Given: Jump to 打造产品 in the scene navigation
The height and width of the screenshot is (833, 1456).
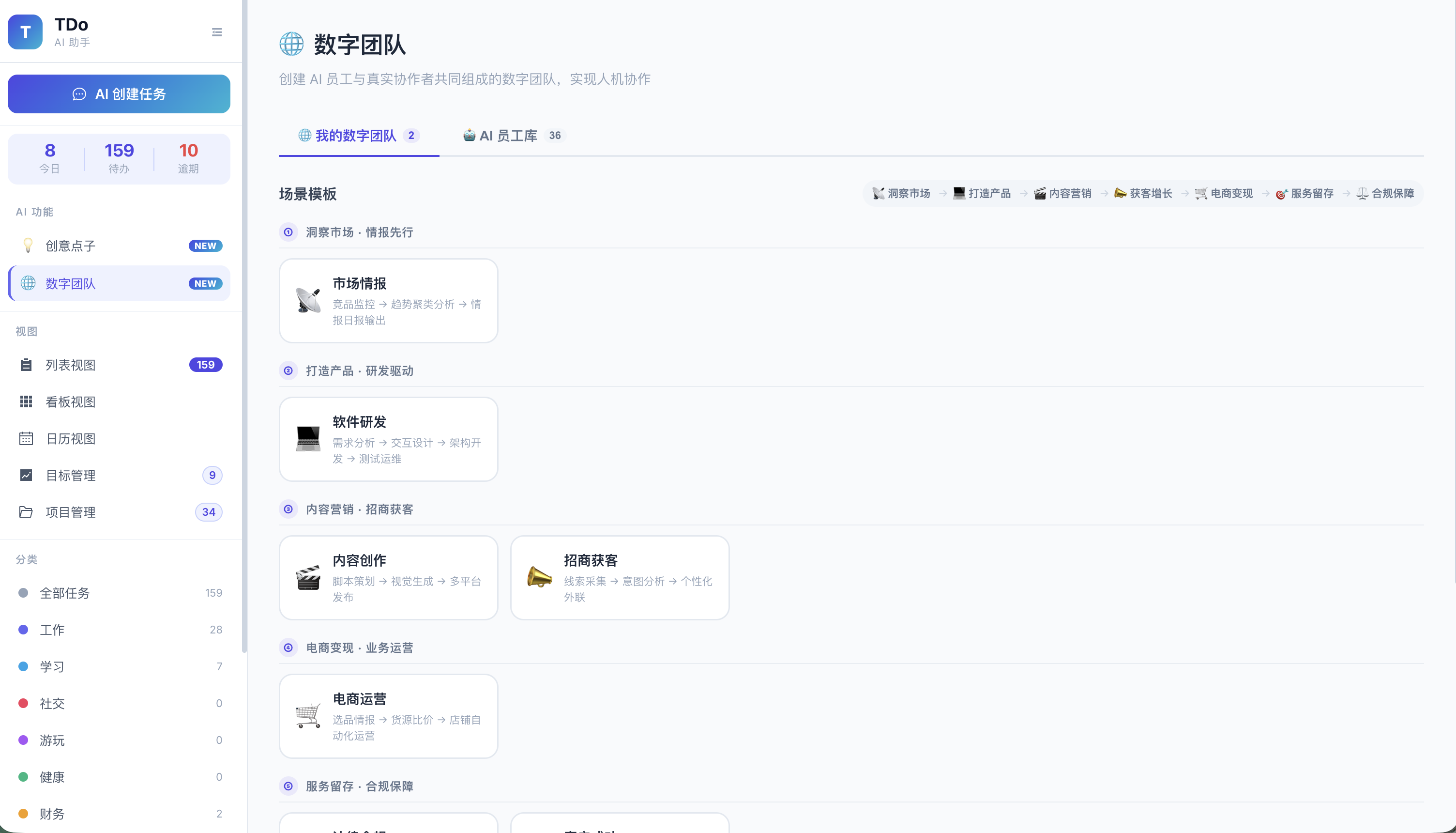Looking at the screenshot, I should click(x=982, y=193).
